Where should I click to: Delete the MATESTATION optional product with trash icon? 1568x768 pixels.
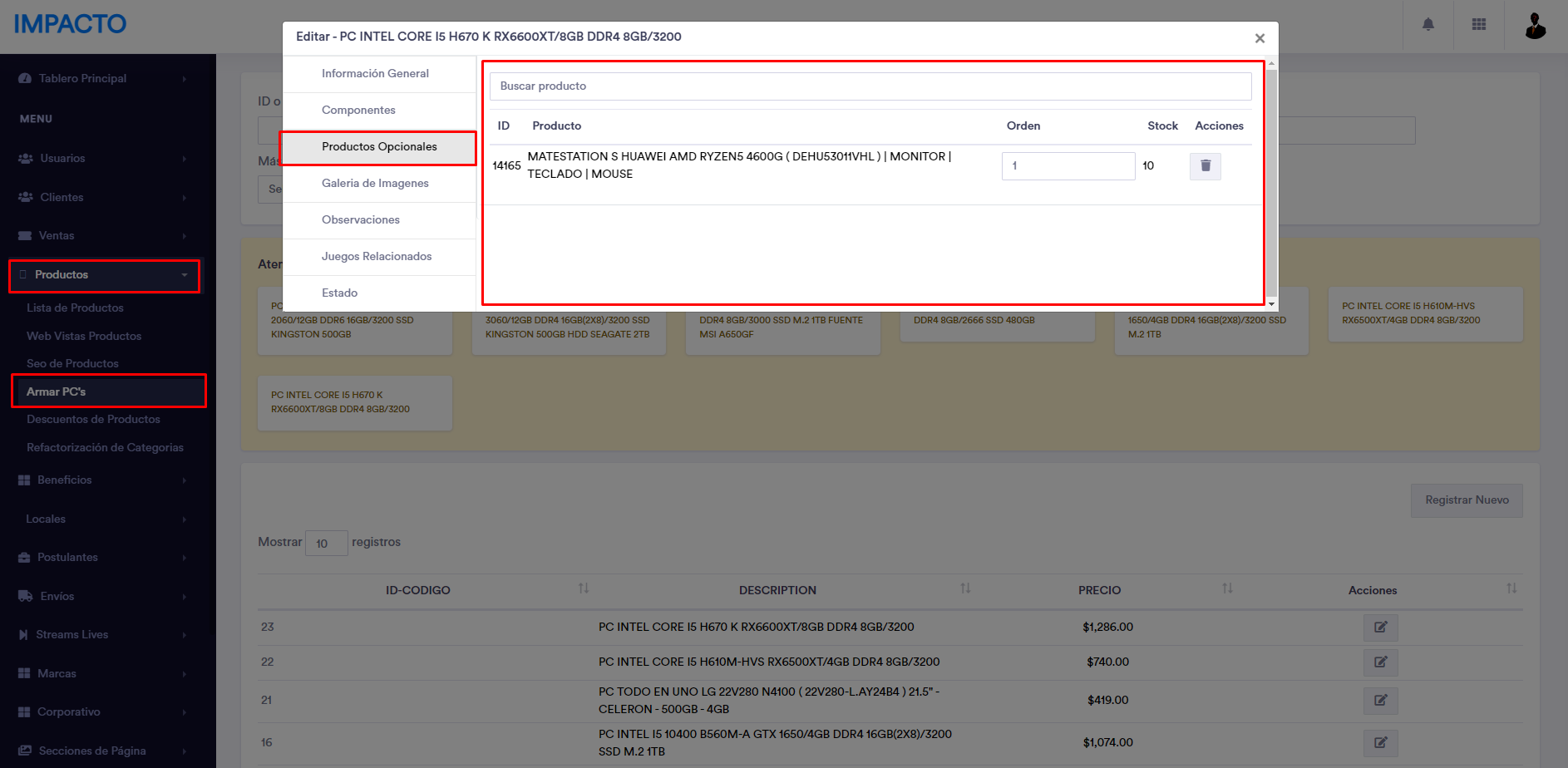[1205, 166]
